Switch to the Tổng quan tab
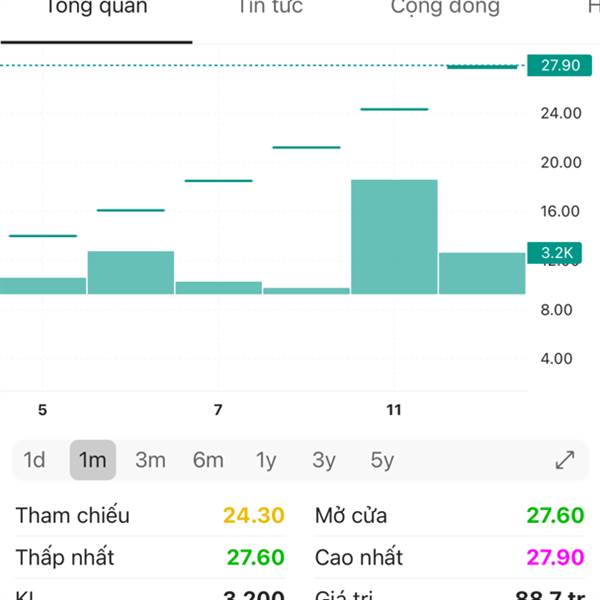 [x=96, y=8]
